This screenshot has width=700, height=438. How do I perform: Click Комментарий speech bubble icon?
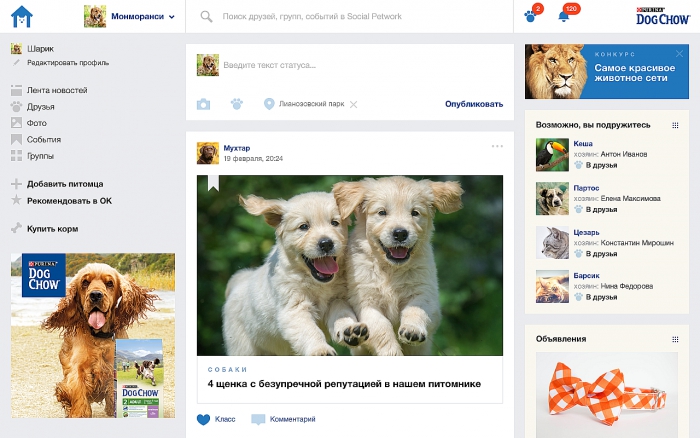point(258,419)
